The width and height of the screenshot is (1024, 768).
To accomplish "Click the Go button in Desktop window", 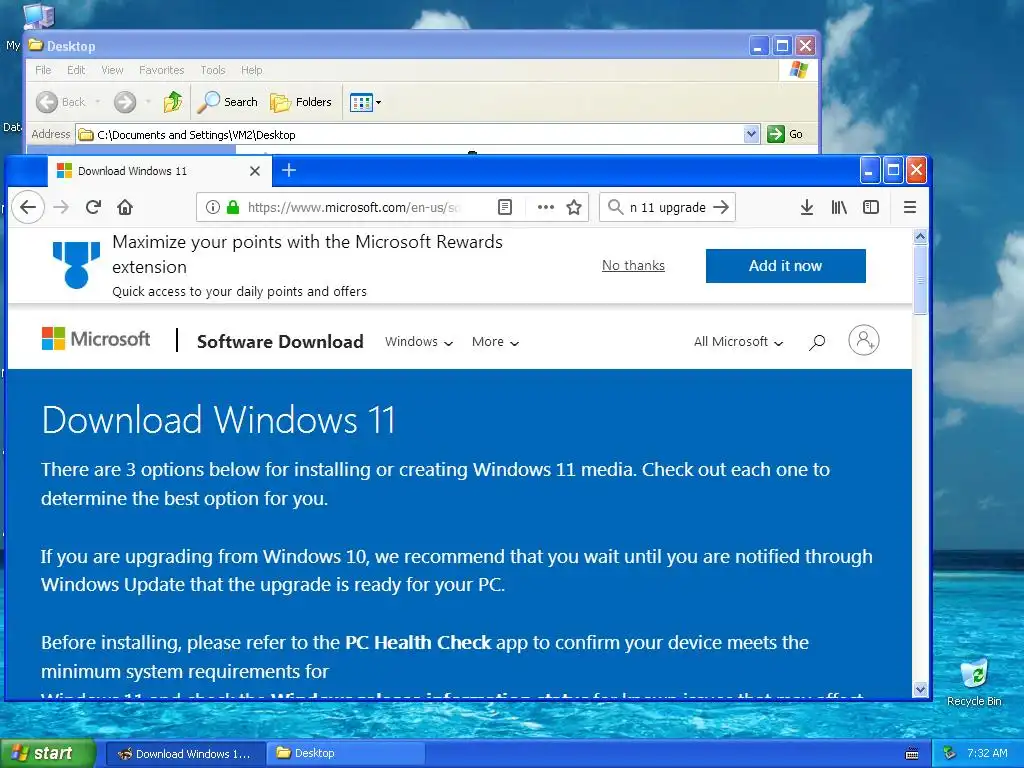I will [785, 134].
